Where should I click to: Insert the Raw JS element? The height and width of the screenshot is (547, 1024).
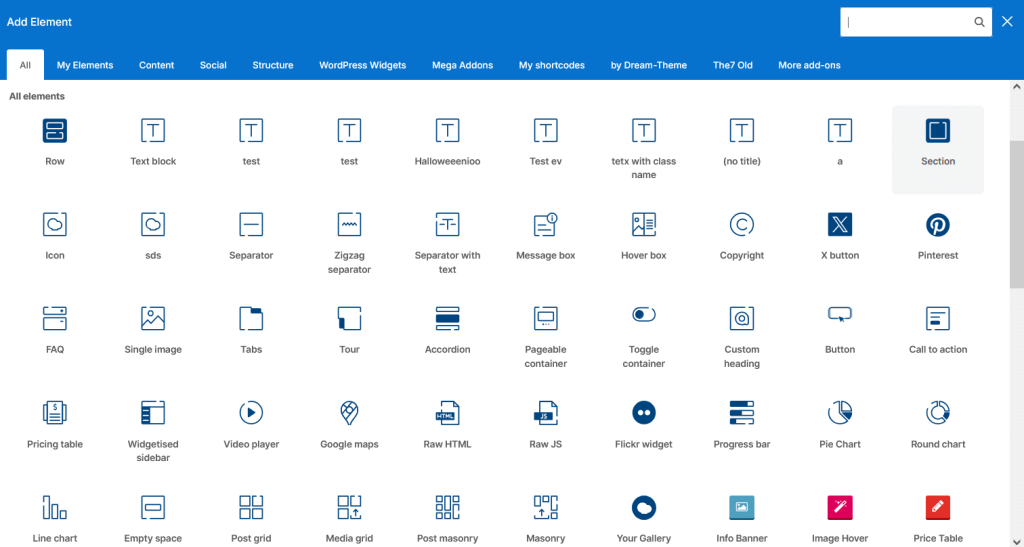(545, 425)
